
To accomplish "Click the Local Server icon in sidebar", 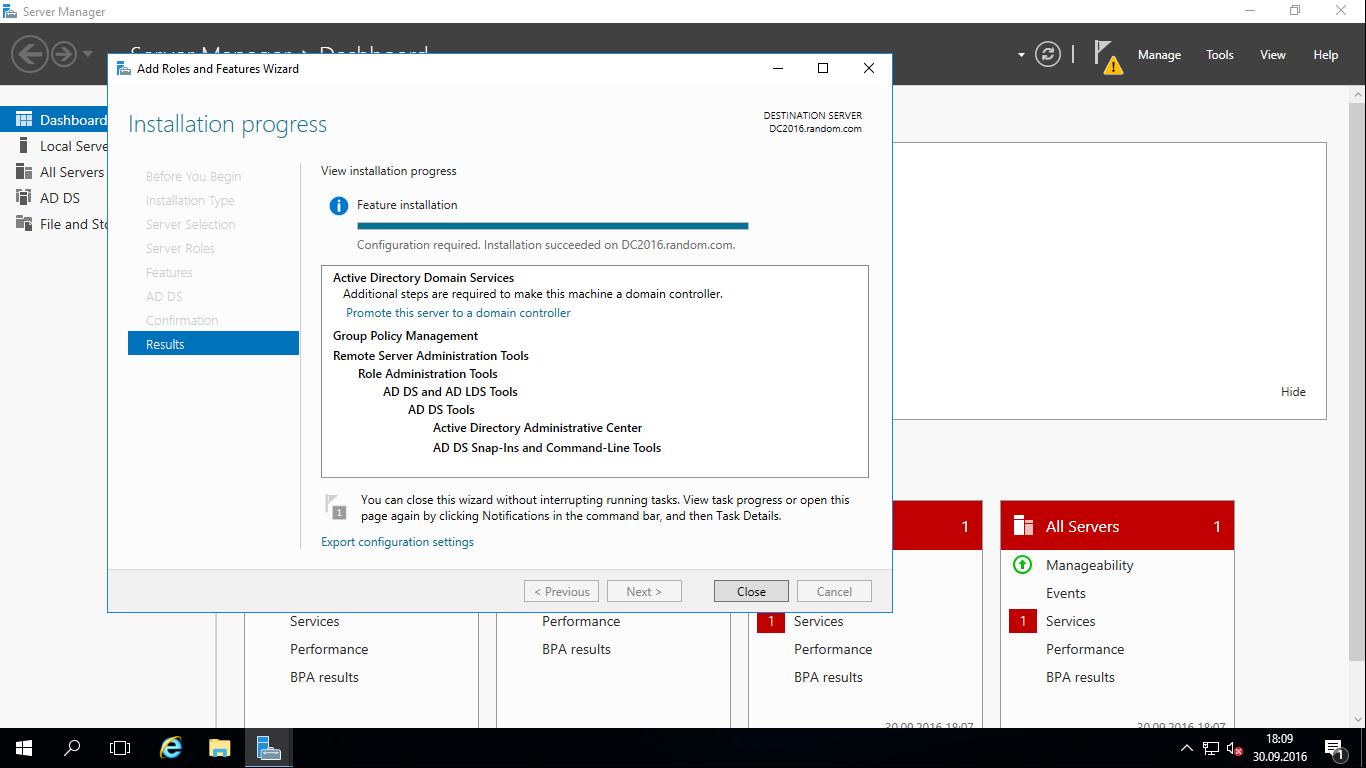I will point(24,146).
